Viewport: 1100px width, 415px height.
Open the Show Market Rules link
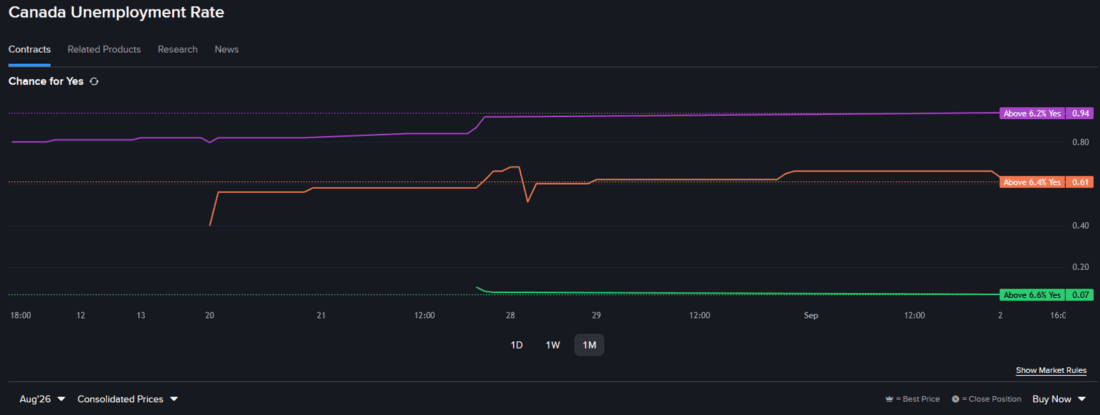click(1051, 370)
